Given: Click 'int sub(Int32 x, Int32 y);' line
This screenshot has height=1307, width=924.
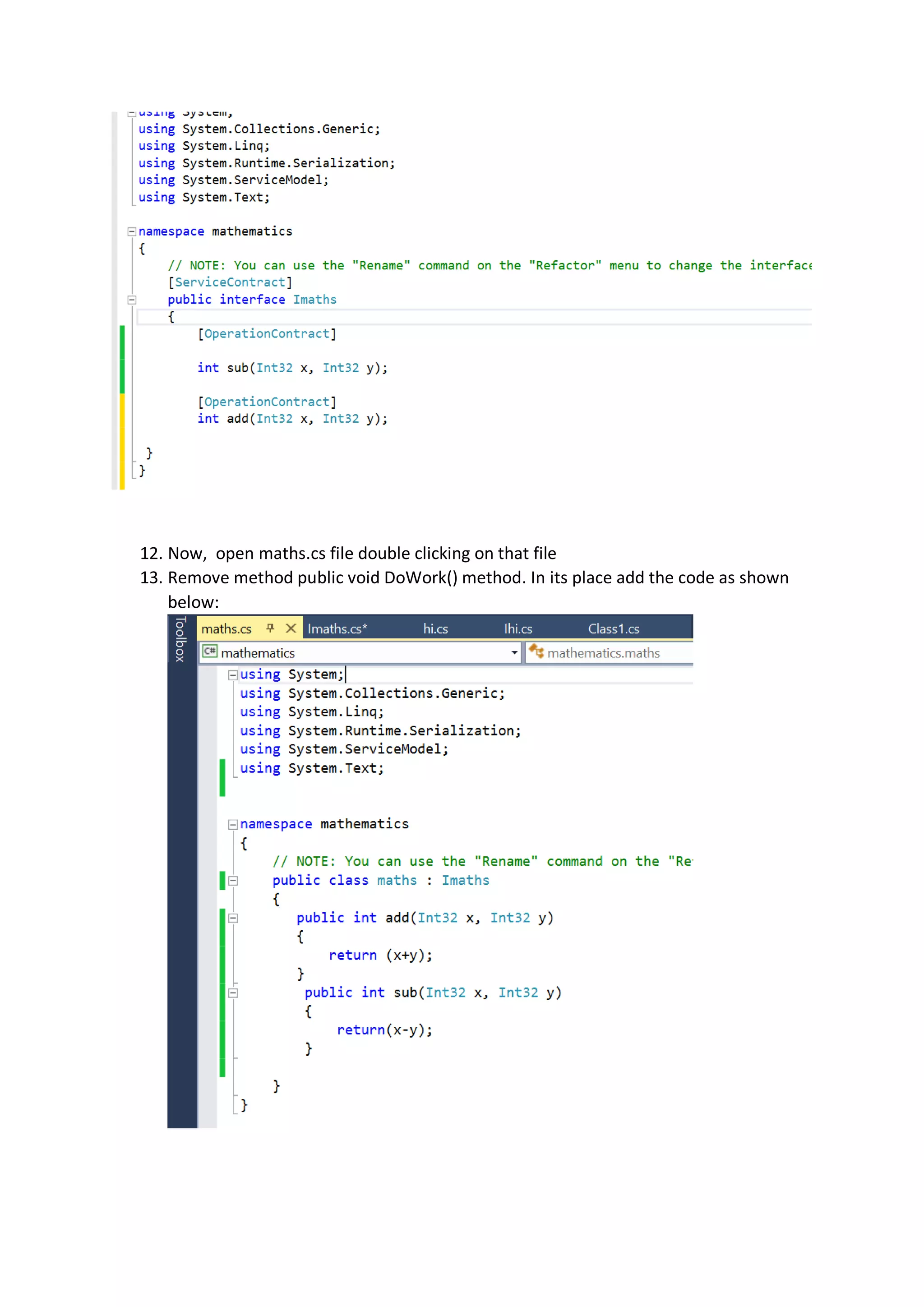Looking at the screenshot, I should pos(293,368).
